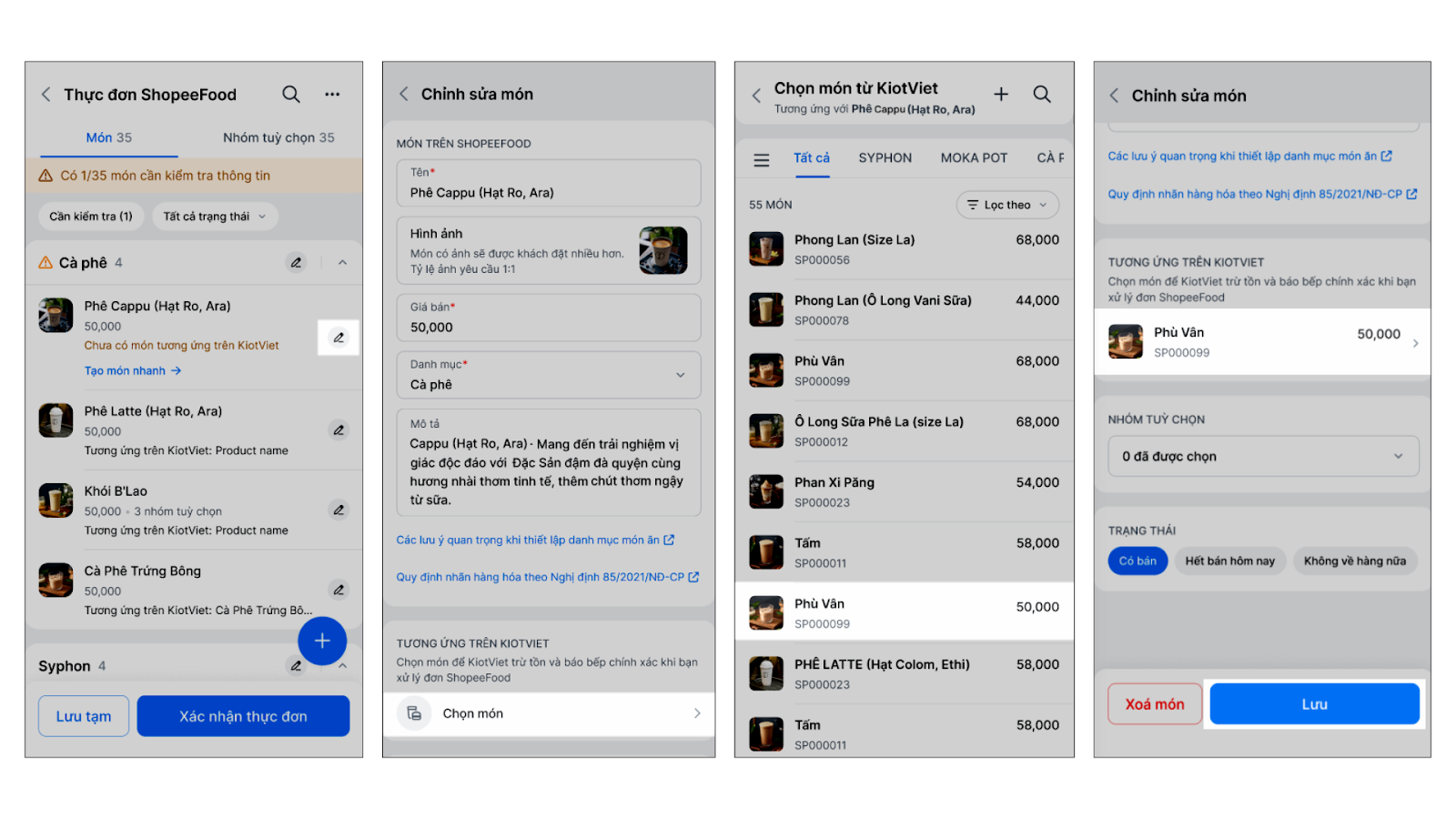Select Phù Vân priced 50,000
This screenshot has width=1456, height=819.
(905, 612)
